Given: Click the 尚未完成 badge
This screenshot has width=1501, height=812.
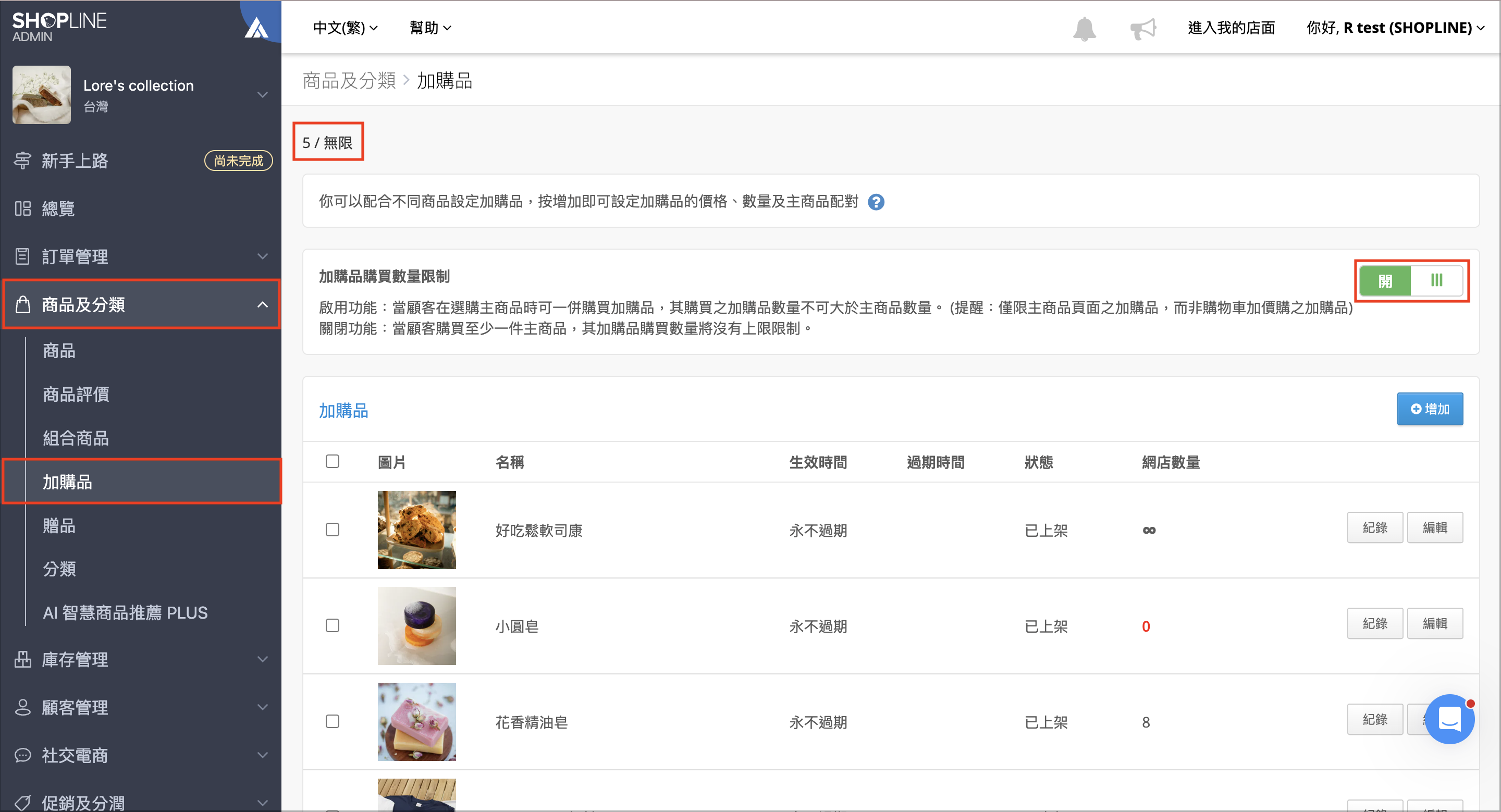Looking at the screenshot, I should pos(238,161).
